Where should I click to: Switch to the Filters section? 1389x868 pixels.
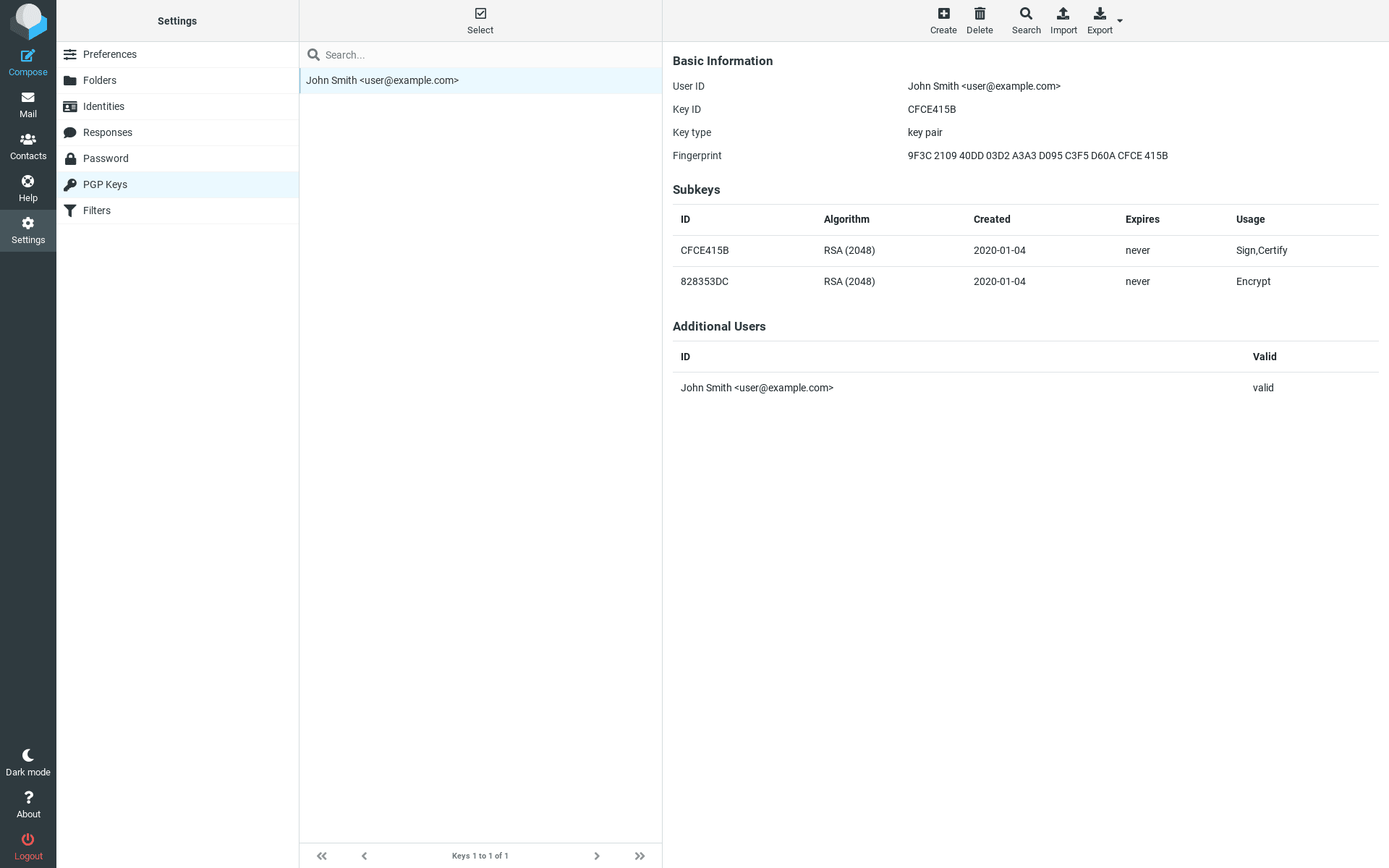(96, 210)
